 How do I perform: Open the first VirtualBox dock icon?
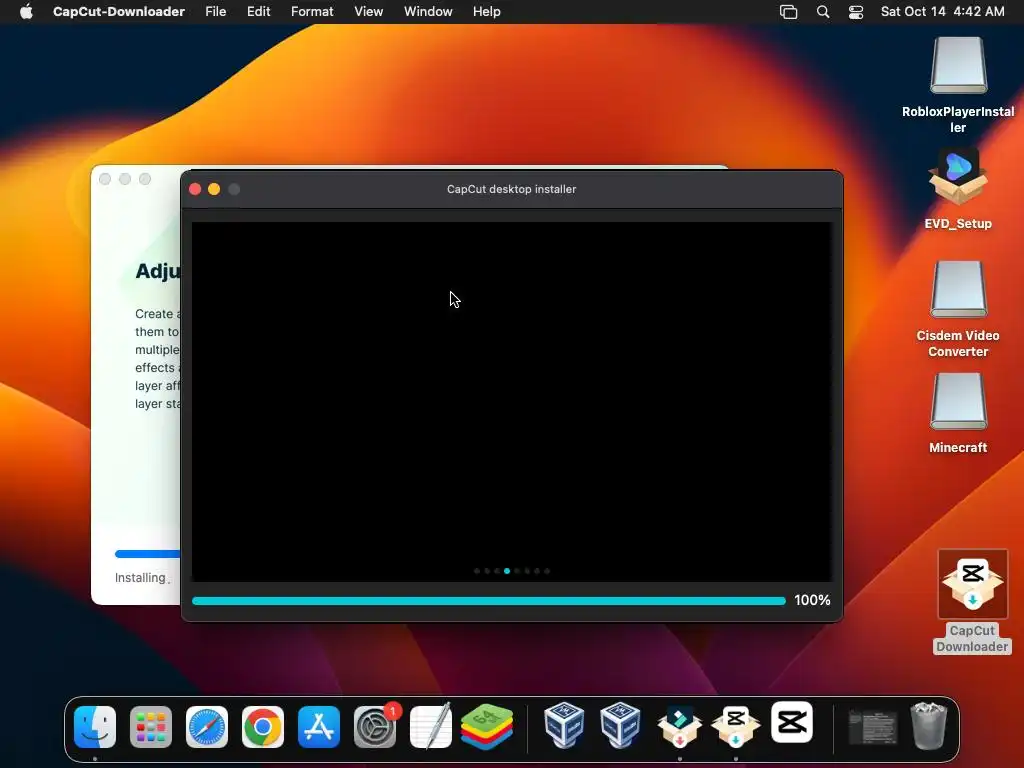point(564,725)
